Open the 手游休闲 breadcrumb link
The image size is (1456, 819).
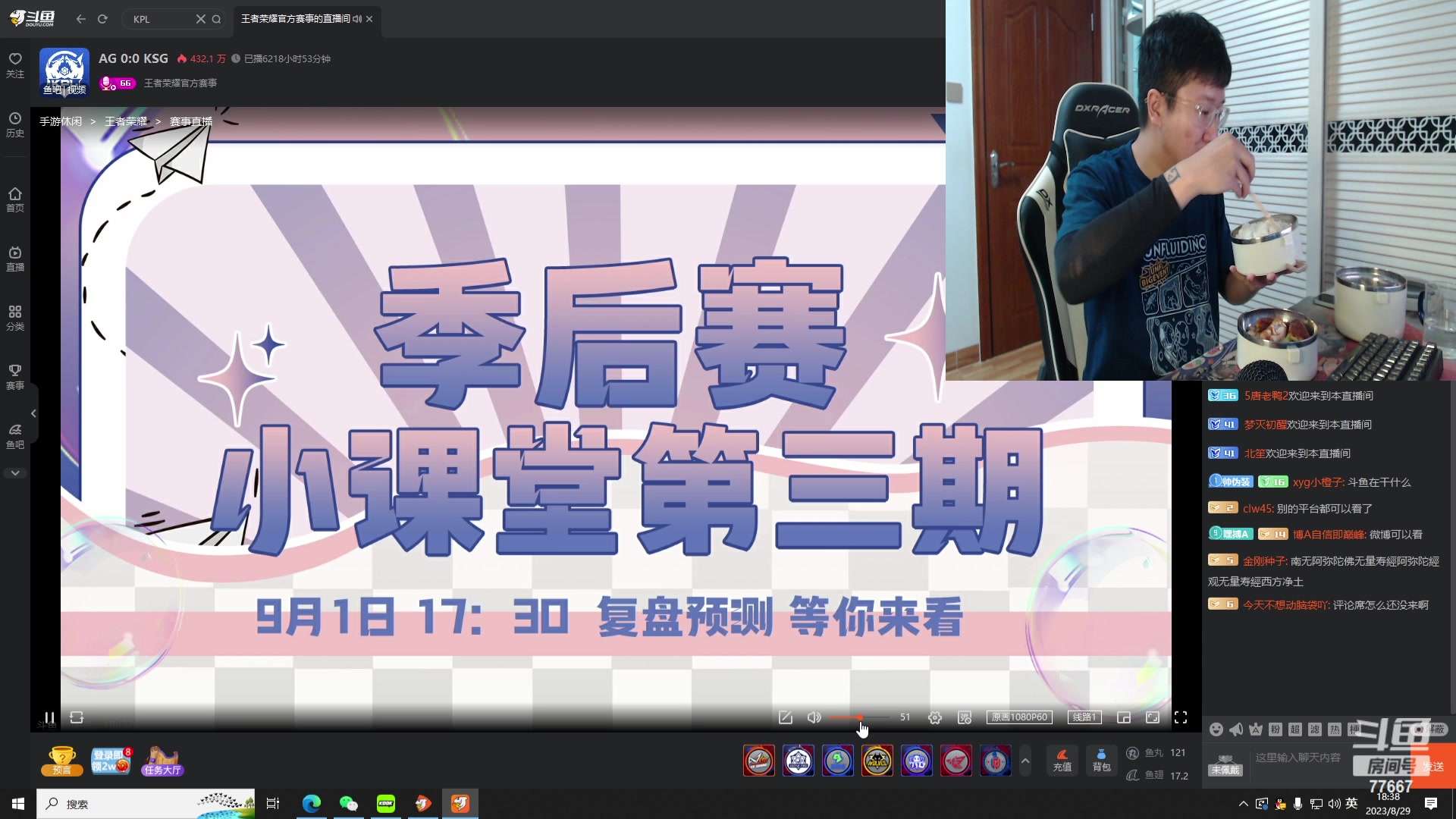click(x=61, y=121)
